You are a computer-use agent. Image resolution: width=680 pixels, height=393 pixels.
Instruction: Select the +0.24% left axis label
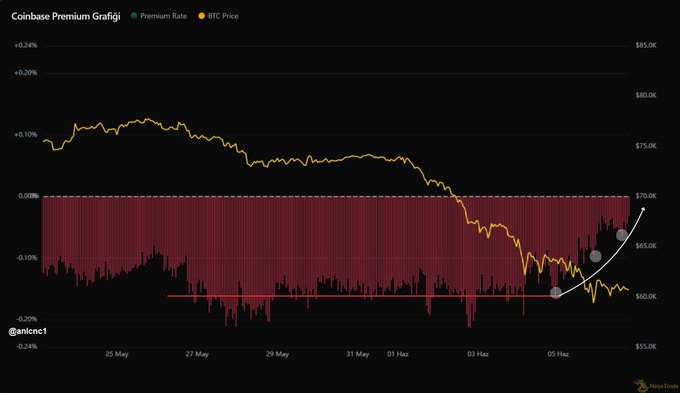26,45
